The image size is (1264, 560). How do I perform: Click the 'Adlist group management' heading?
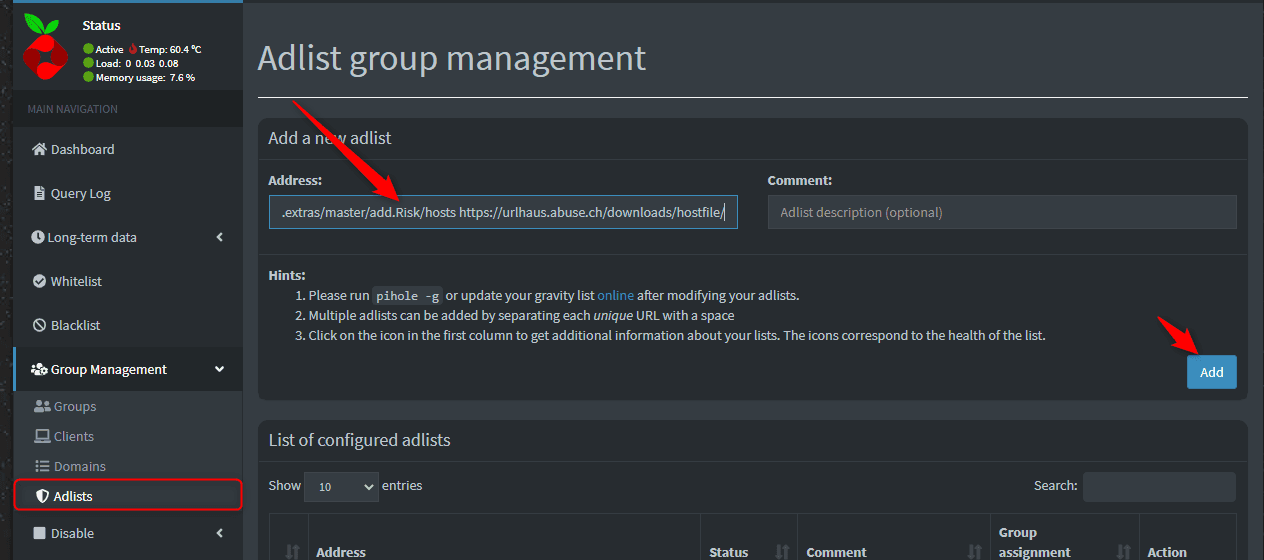click(452, 58)
